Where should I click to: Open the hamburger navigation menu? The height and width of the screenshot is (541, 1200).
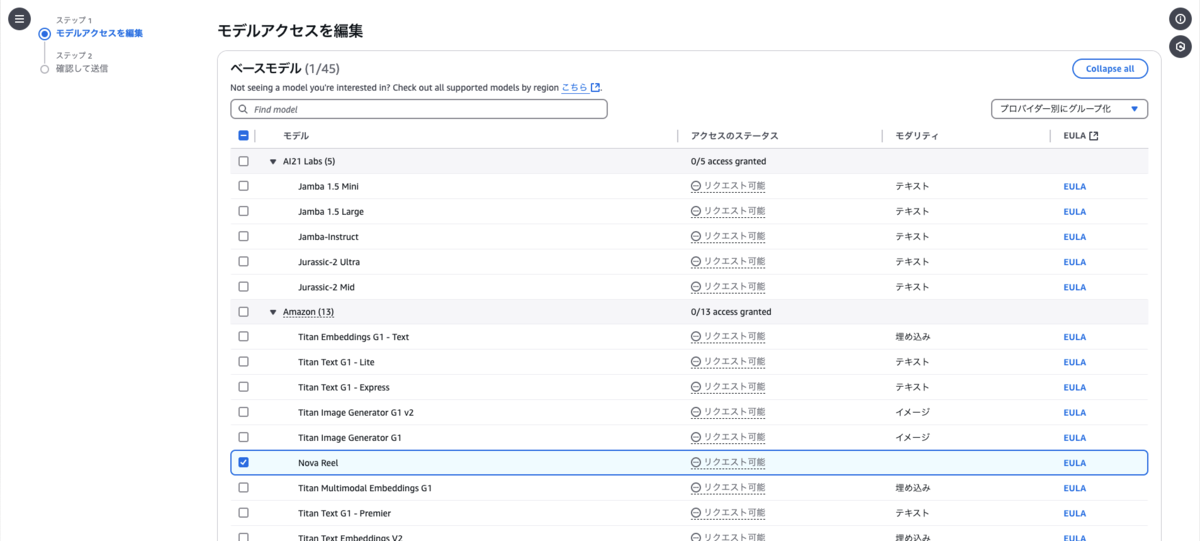click(x=20, y=19)
